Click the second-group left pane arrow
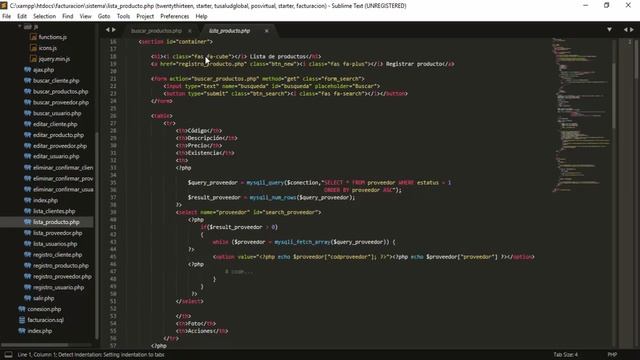640x360 pixels. point(626,30)
